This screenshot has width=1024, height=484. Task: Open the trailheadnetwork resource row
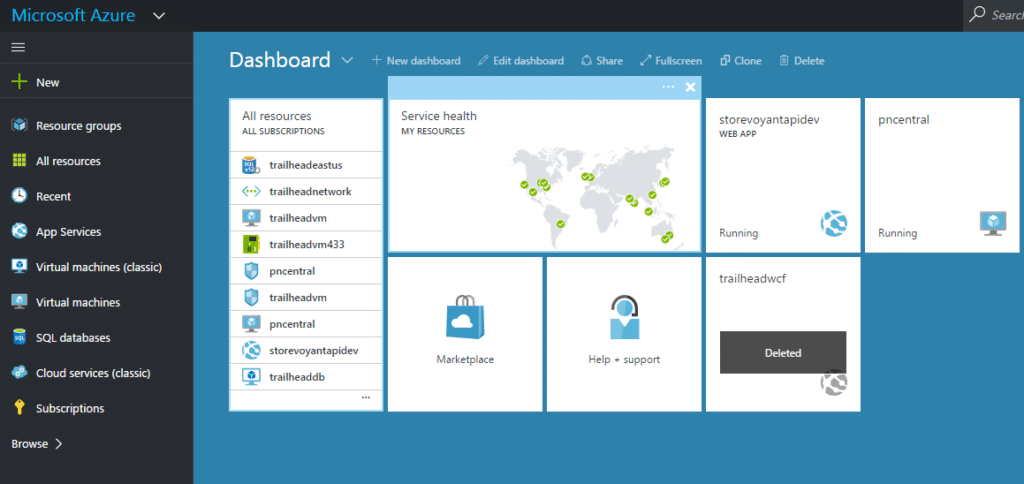pyautogui.click(x=306, y=191)
